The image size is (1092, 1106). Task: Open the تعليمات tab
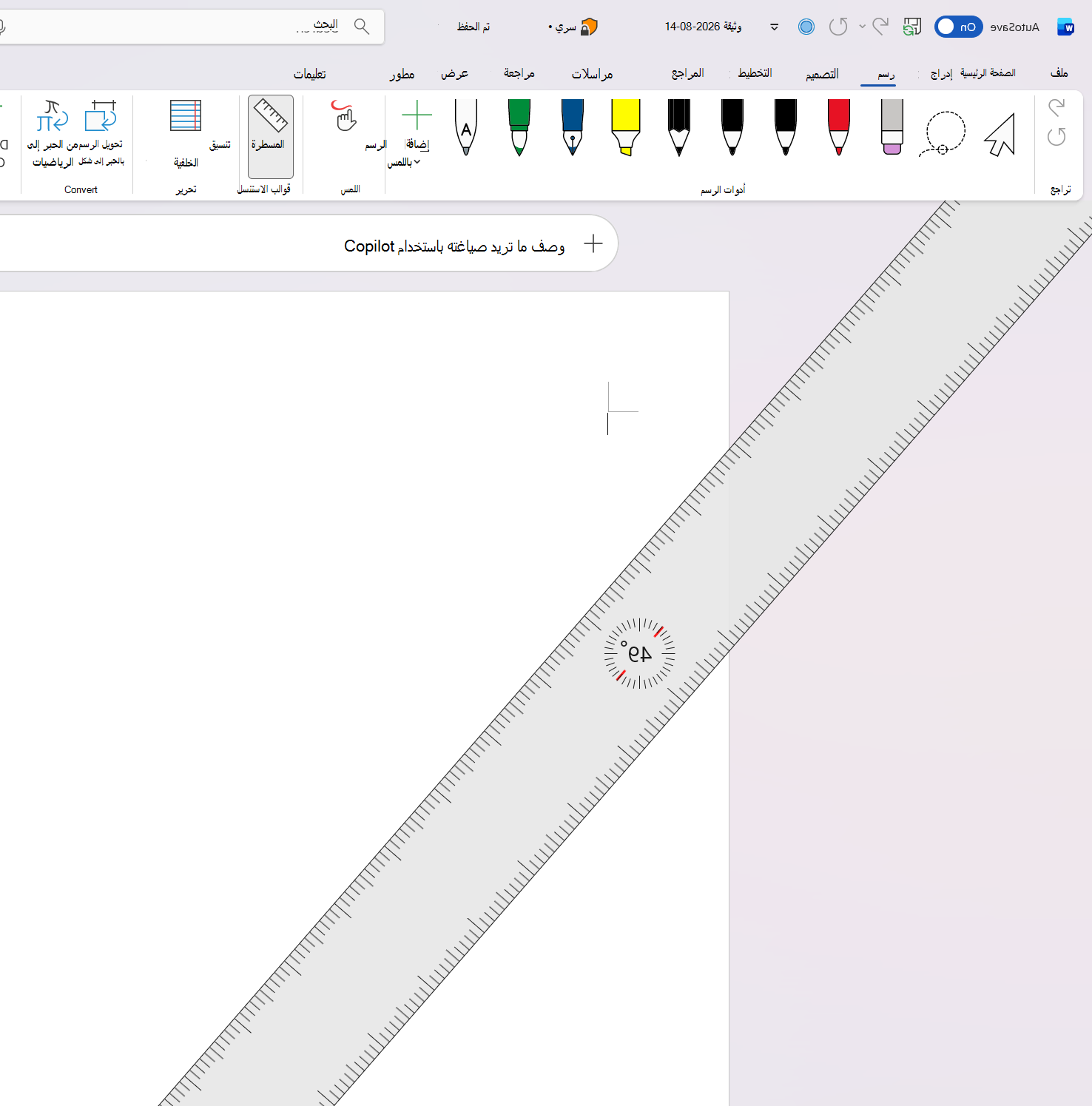click(310, 73)
